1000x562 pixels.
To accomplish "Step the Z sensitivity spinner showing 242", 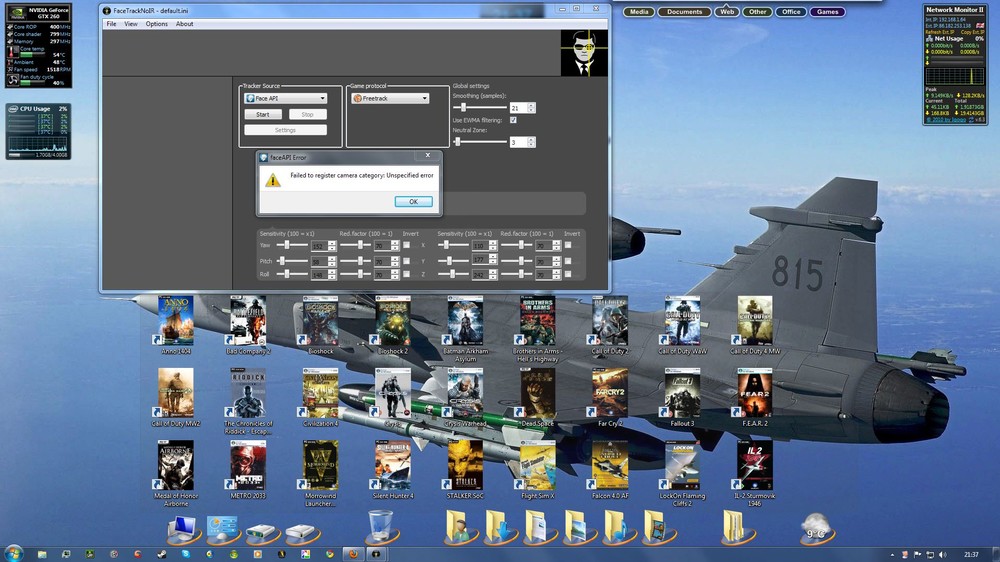I will (x=493, y=275).
